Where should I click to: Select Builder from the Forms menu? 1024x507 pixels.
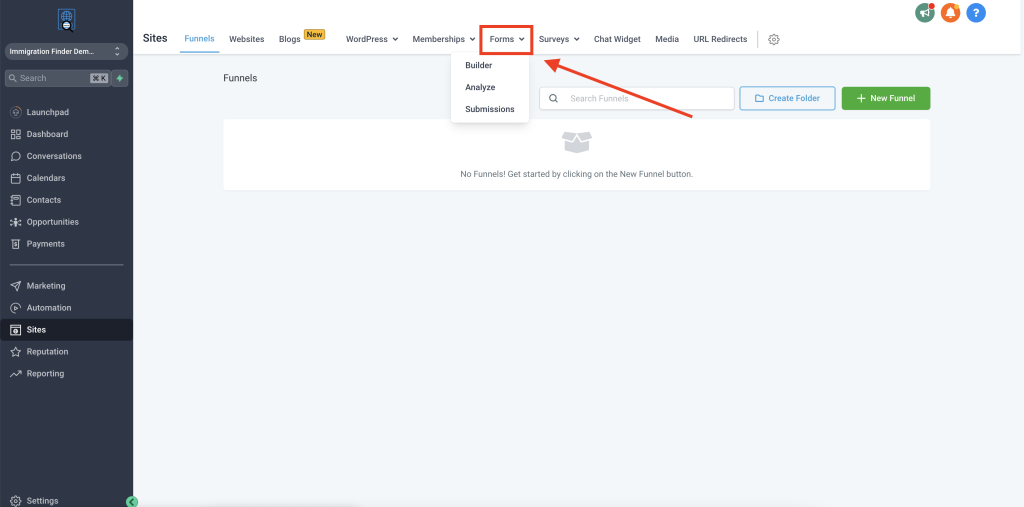click(479, 66)
